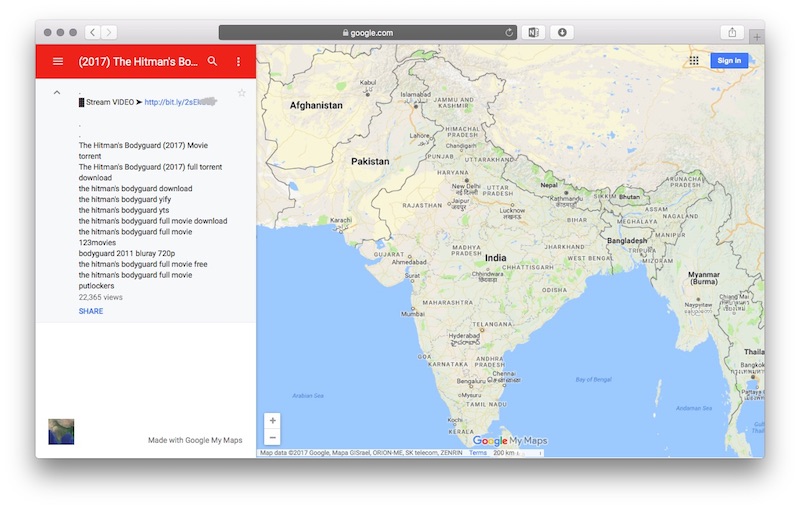Zoom out on the map
Screen dimensions: 800x509
pyautogui.click(x=273, y=438)
